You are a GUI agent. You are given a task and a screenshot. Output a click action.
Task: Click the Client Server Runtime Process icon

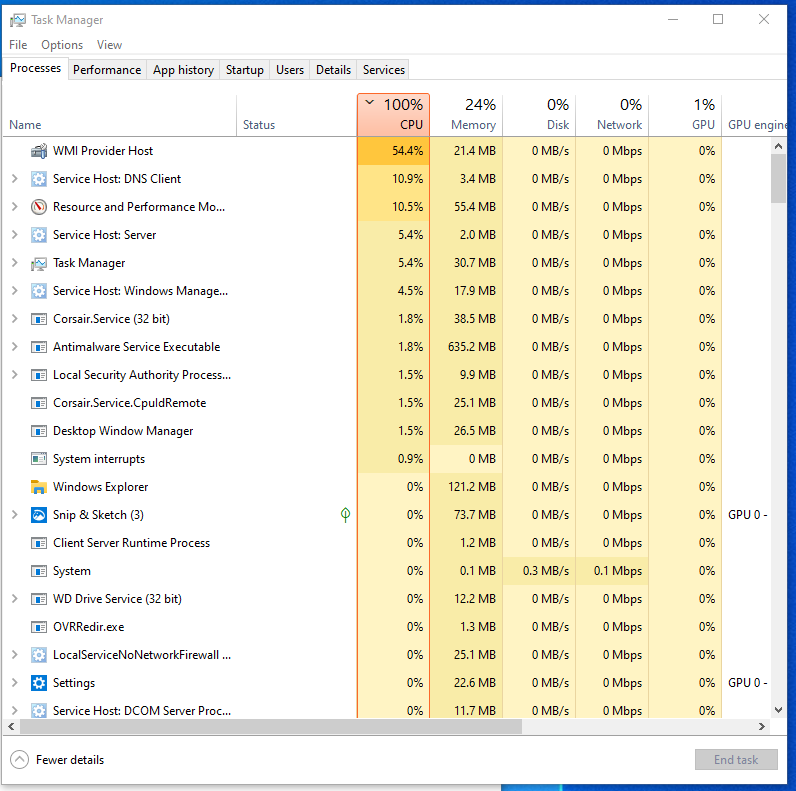[x=39, y=543]
